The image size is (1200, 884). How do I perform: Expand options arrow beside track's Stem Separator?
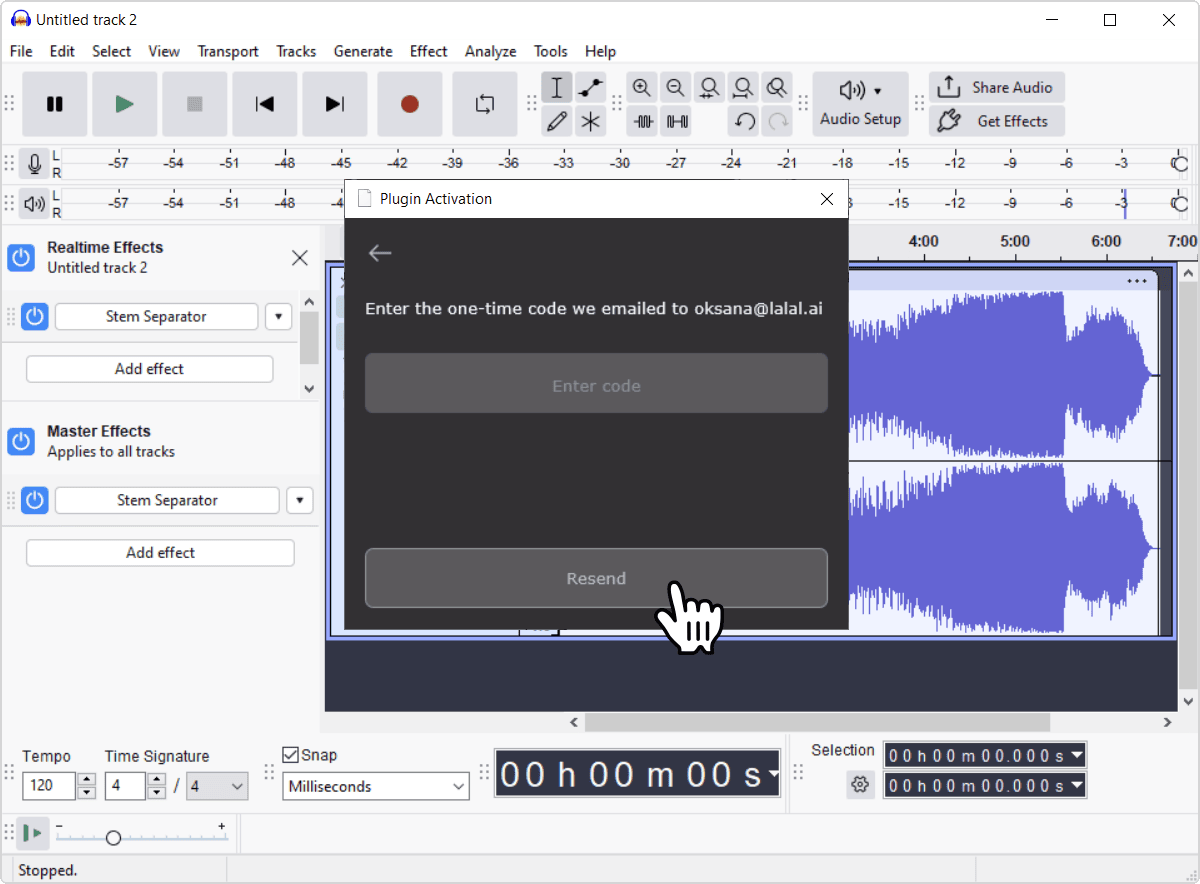279,317
